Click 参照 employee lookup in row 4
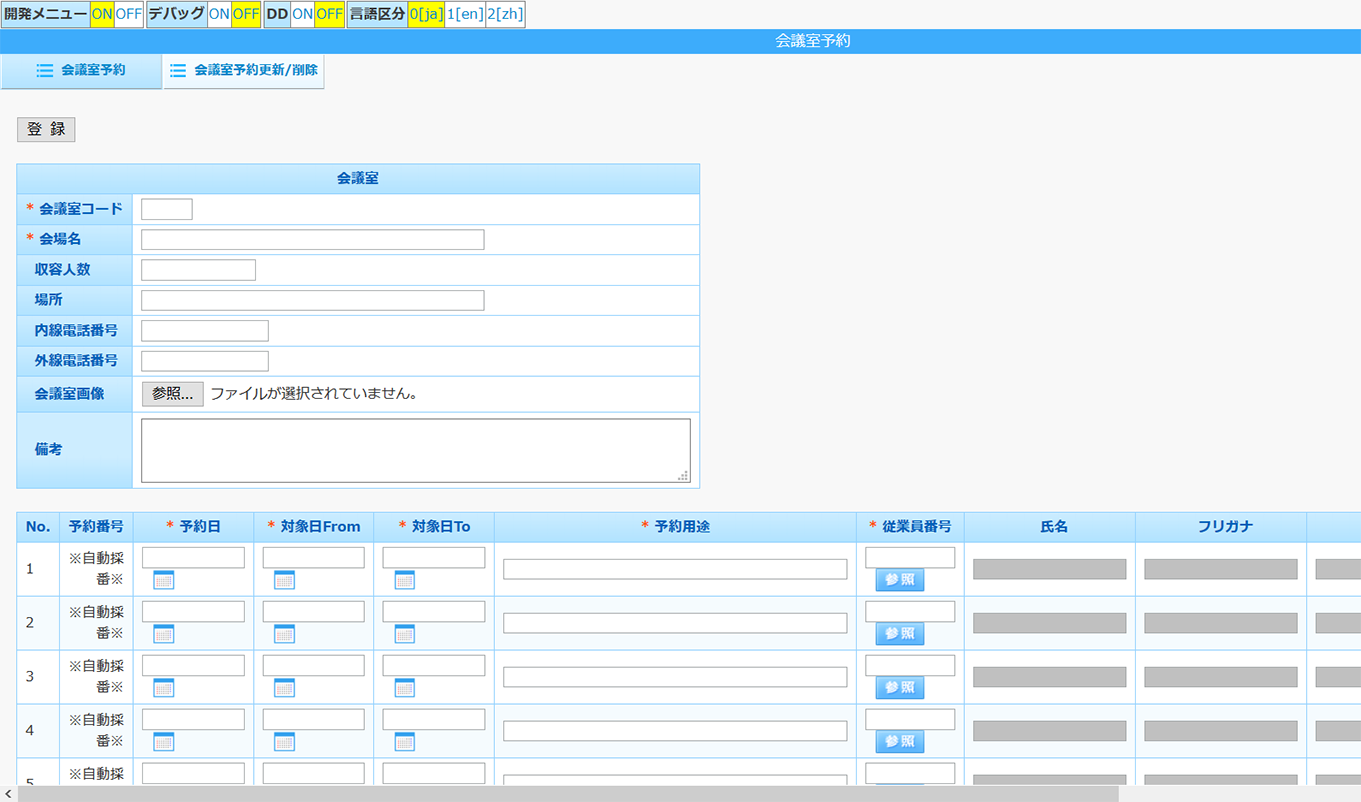The width and height of the screenshot is (1361, 802). (900, 742)
